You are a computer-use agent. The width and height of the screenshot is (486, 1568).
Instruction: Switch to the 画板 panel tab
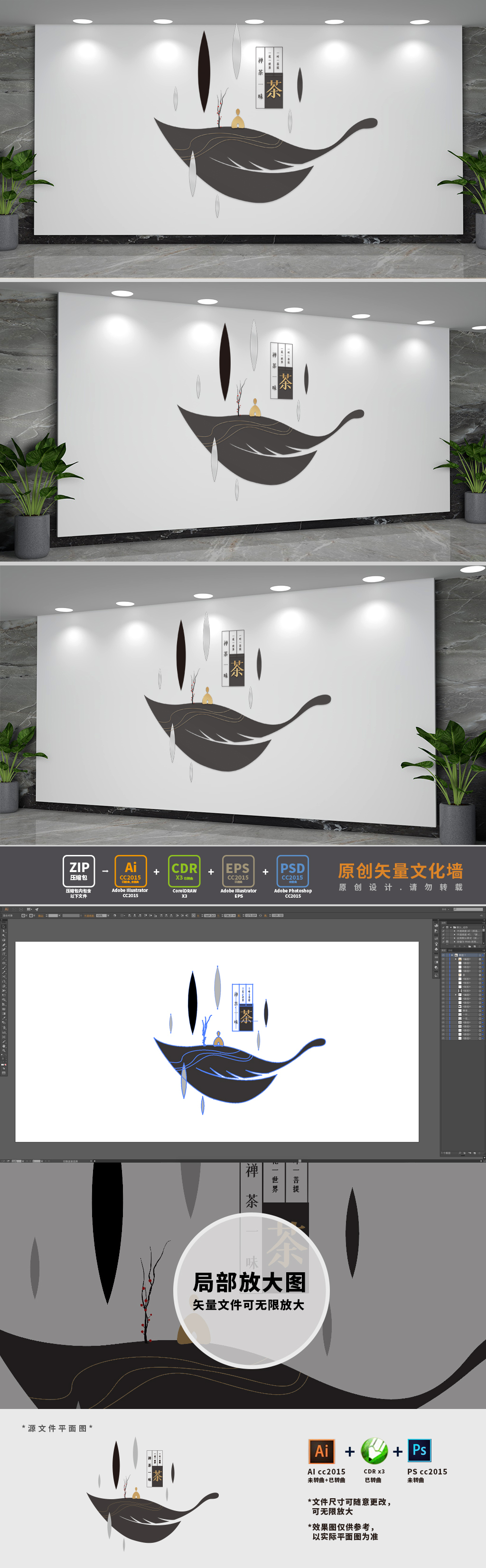pos(450,951)
